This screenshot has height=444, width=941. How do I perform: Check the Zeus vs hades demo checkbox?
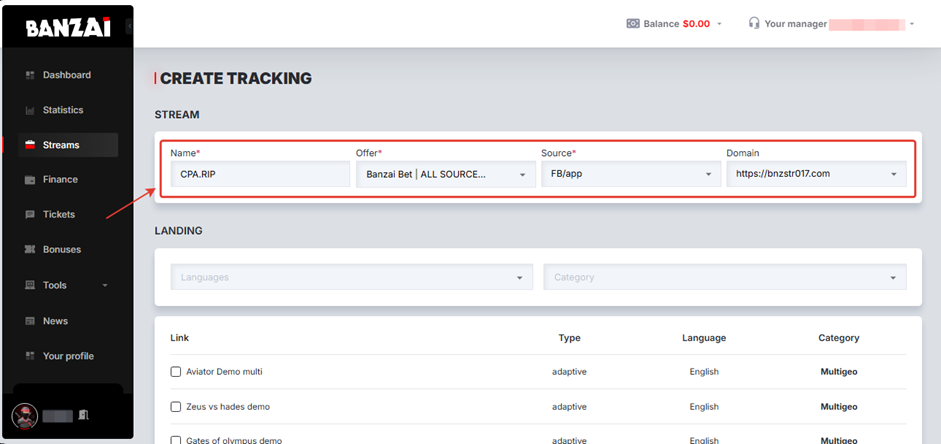(176, 407)
